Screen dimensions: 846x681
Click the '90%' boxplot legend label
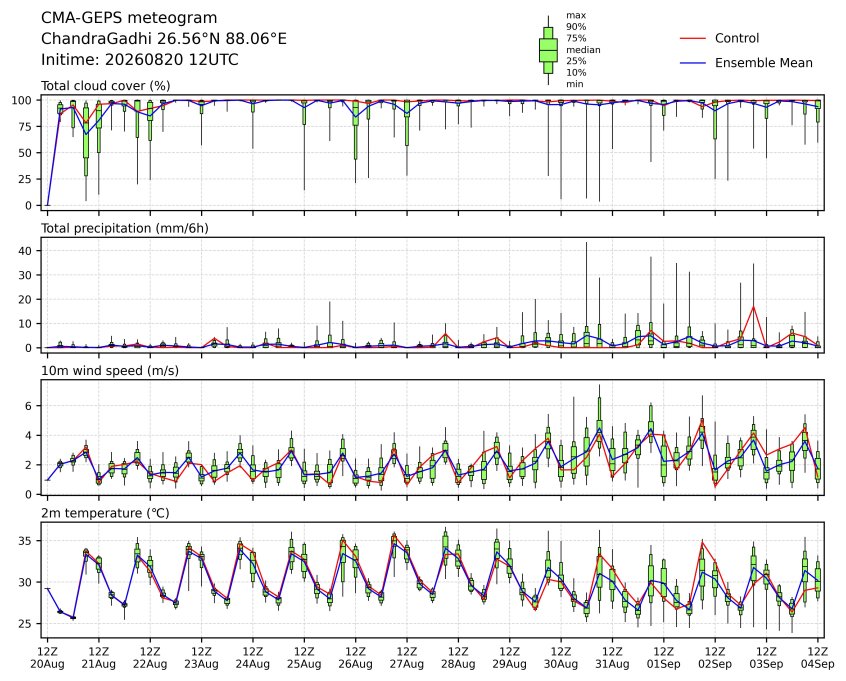pos(576,27)
